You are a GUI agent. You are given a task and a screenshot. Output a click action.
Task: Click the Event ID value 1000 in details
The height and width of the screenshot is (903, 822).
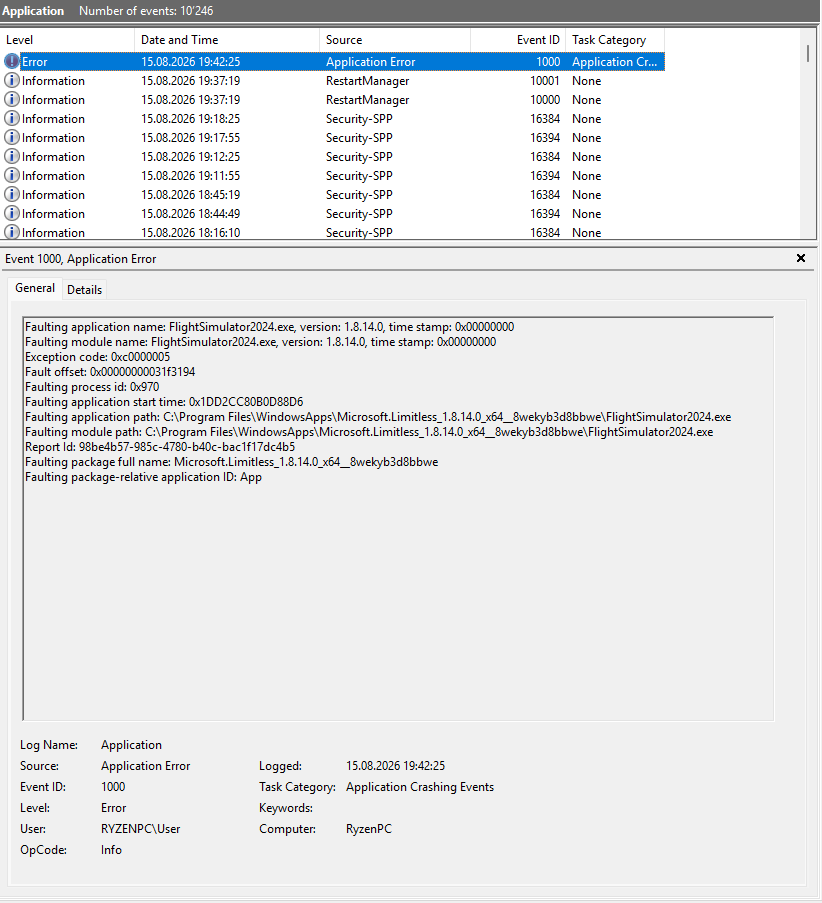point(113,787)
